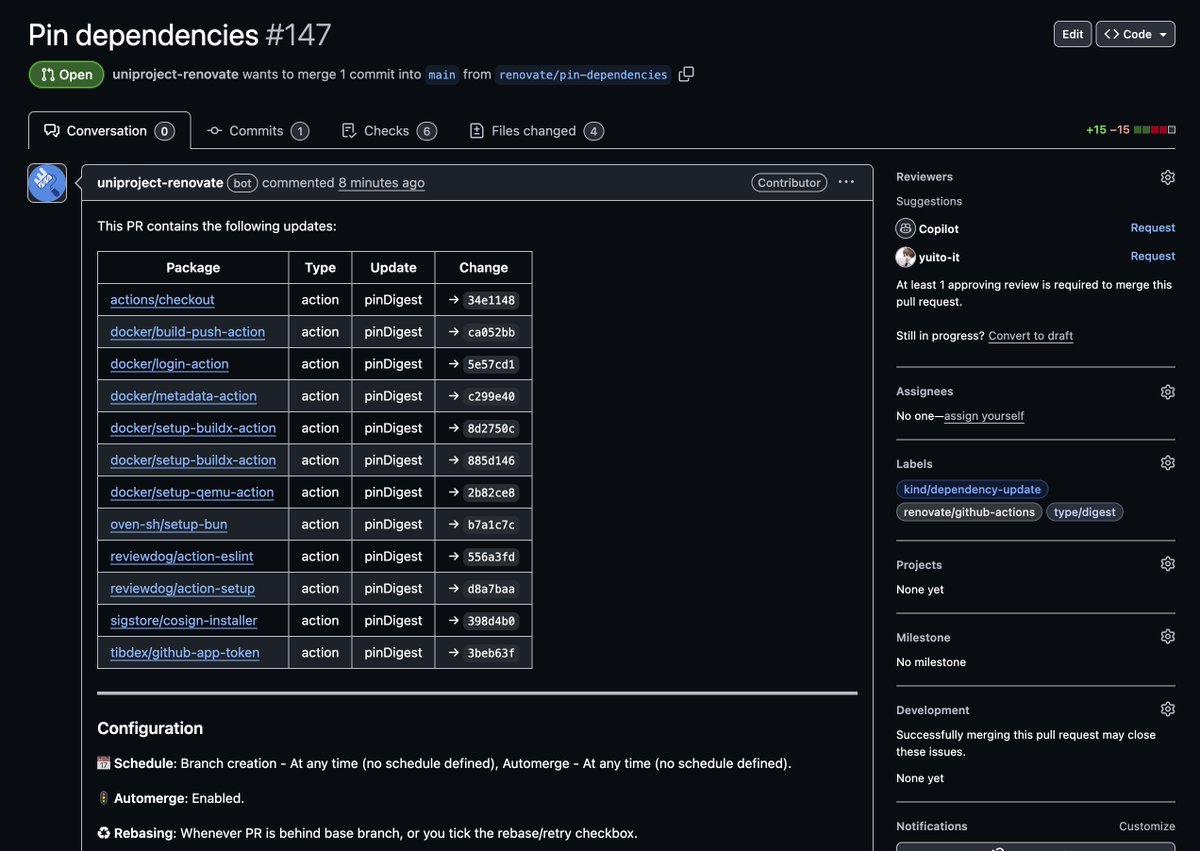
Task: Open the Code dropdown button
Action: coord(1136,34)
